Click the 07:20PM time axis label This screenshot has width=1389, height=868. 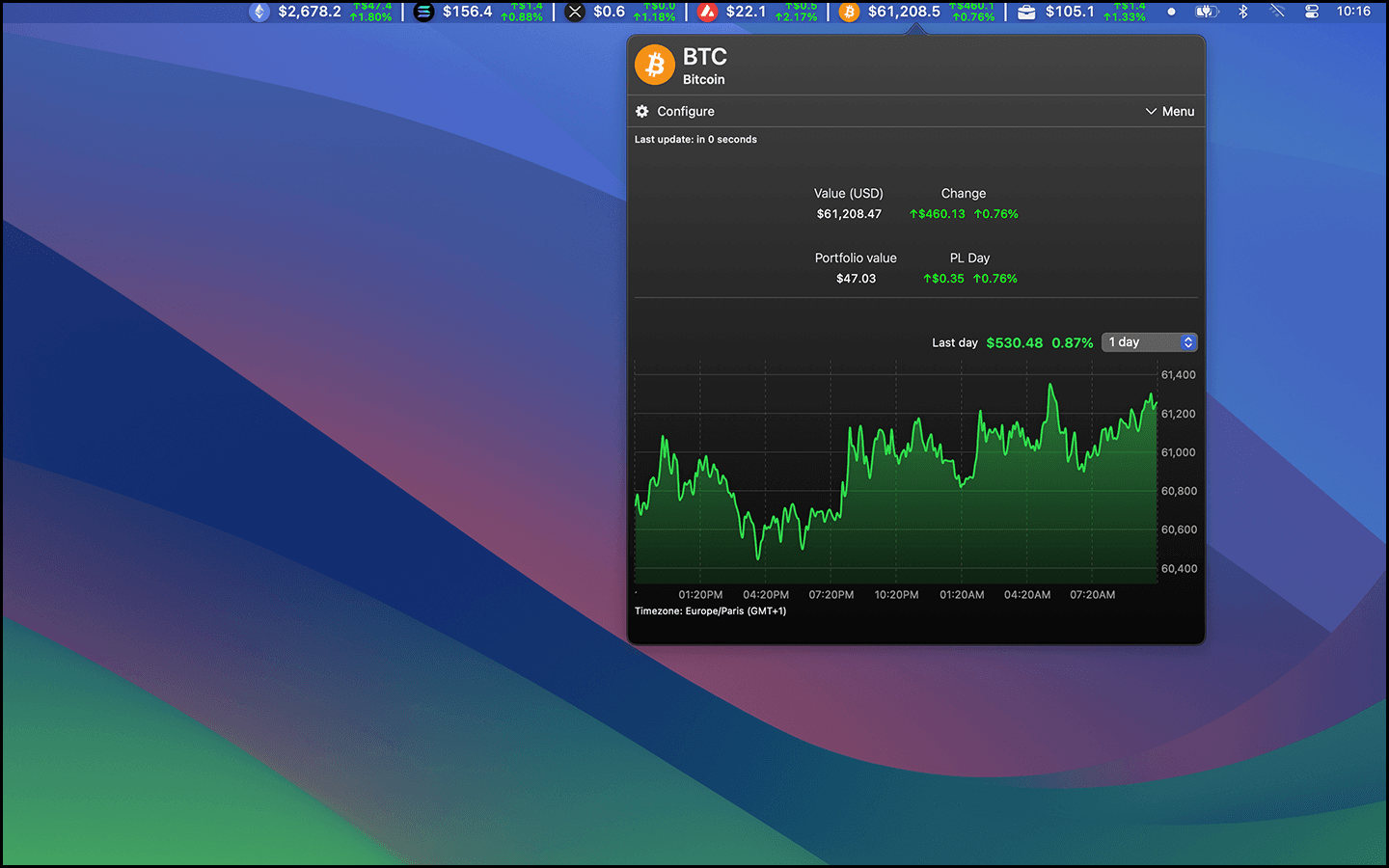point(831,595)
